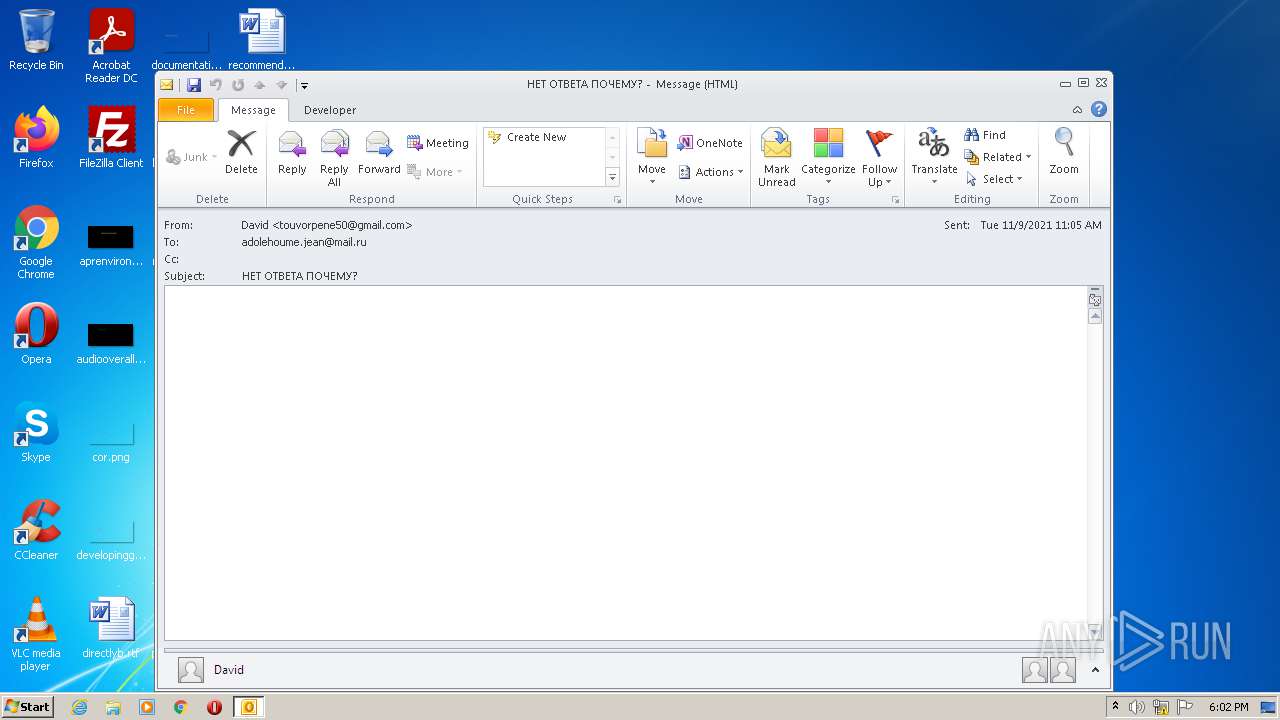The image size is (1280, 720).
Task: Open the Quick Steps dialog launcher
Action: tap(617, 200)
